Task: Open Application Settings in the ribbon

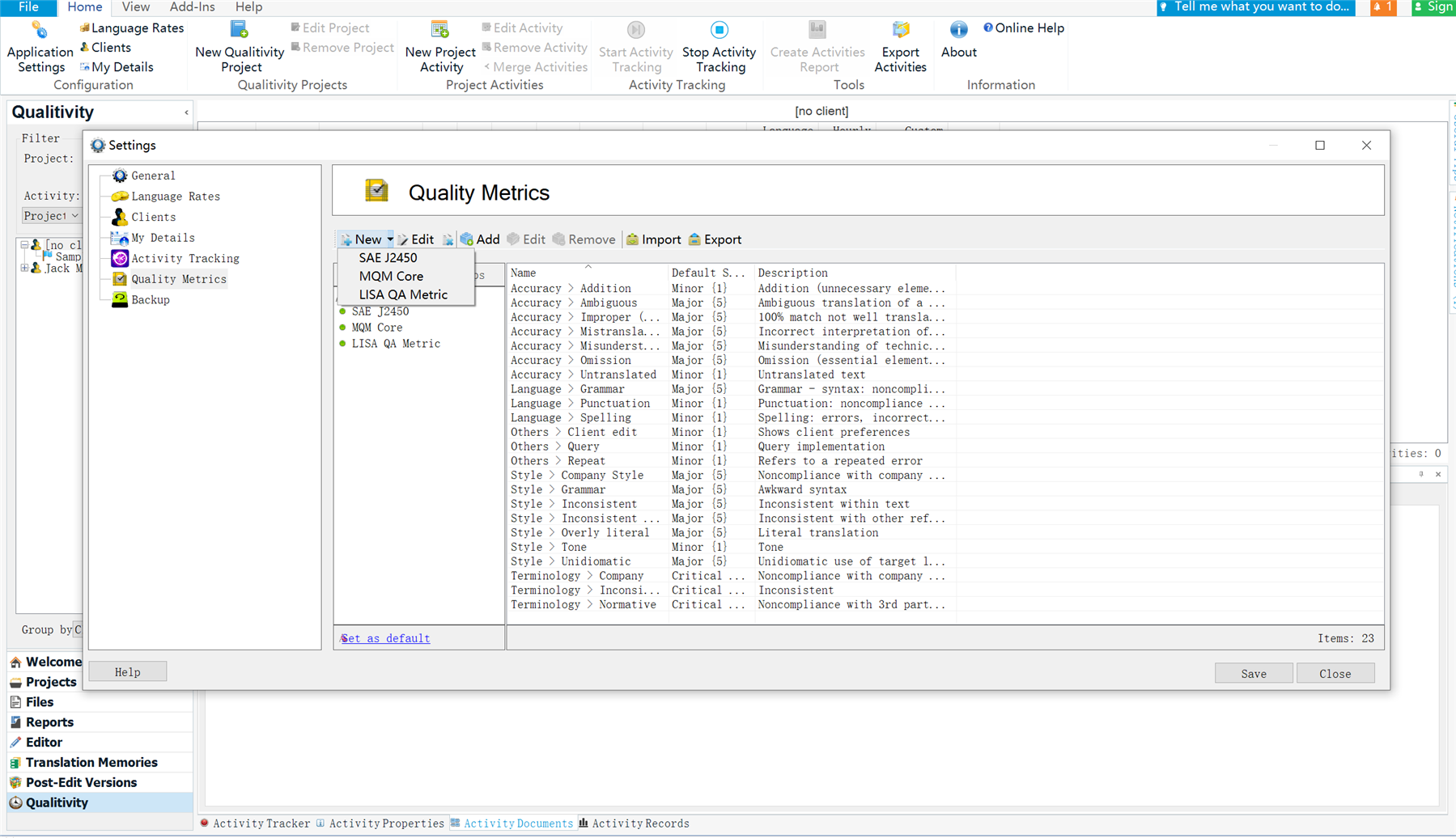Action: 40,49
